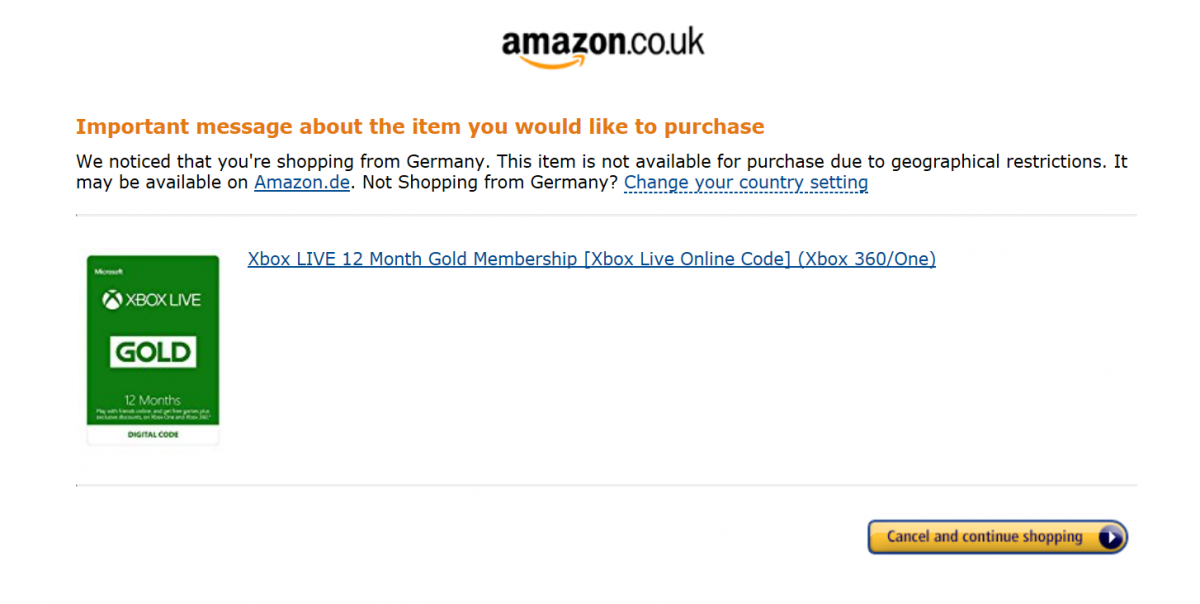The width and height of the screenshot is (1200, 604).
Task: Click the Amazon.co.uk logo
Action: [x=602, y=44]
